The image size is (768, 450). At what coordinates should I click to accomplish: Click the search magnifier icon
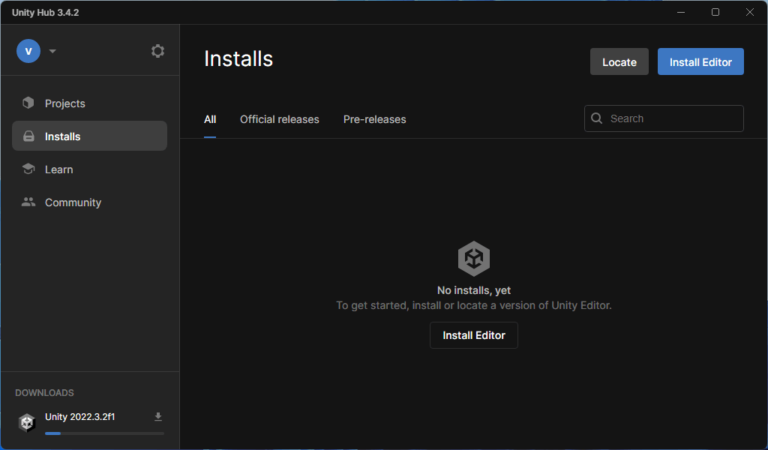597,118
